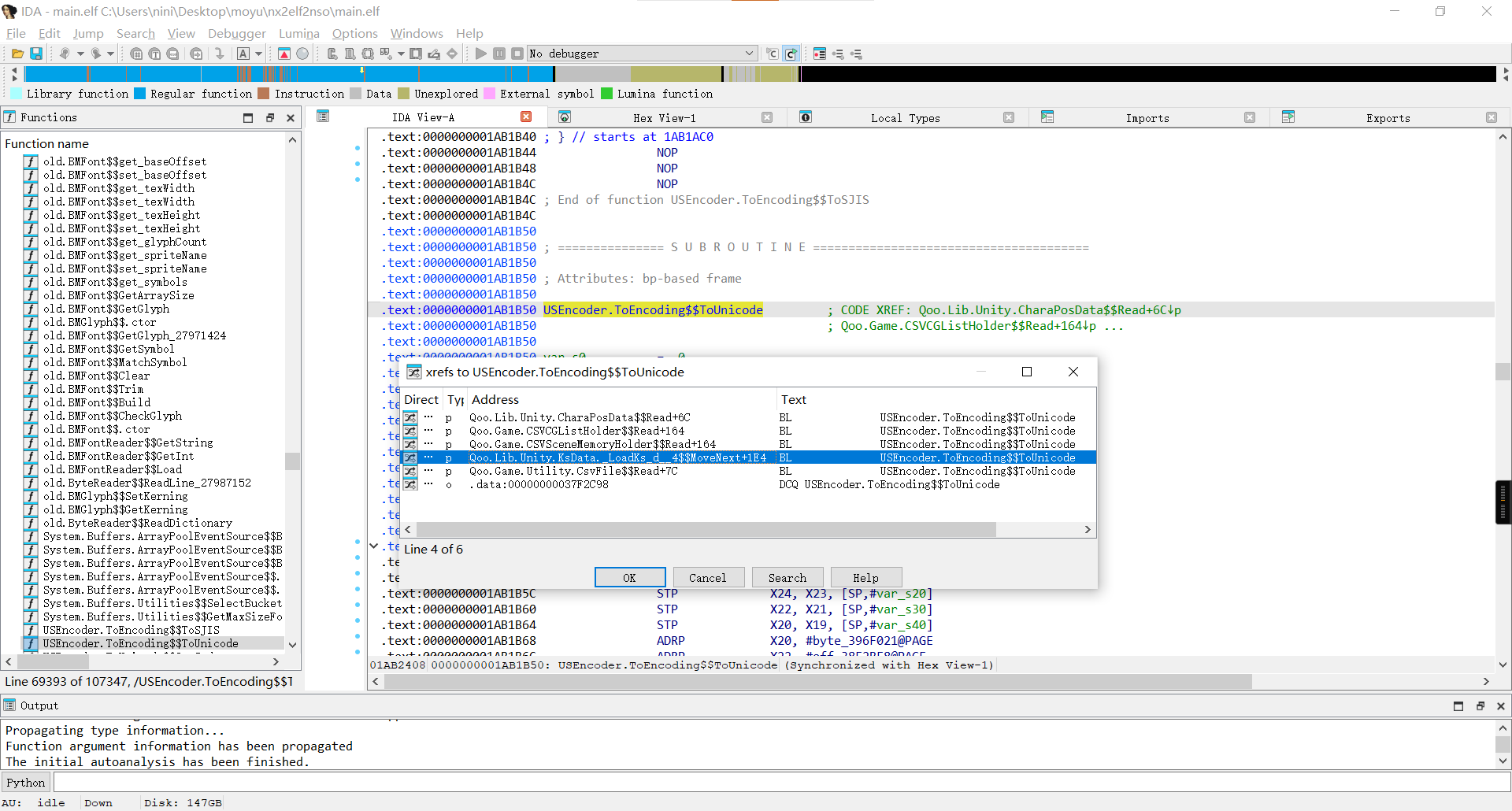The height and width of the screenshot is (811, 1512).
Task: Click Cancel in the xrefs dialog
Action: (708, 577)
